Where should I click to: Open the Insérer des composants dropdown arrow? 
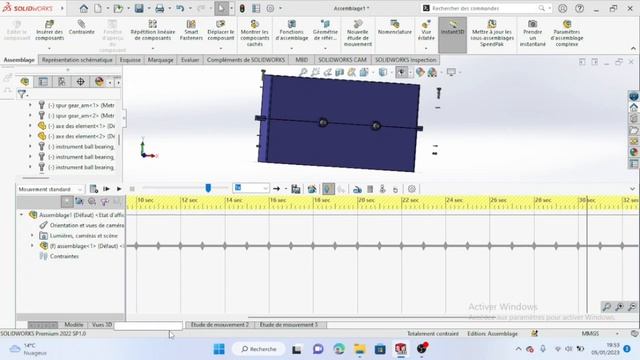(49, 49)
